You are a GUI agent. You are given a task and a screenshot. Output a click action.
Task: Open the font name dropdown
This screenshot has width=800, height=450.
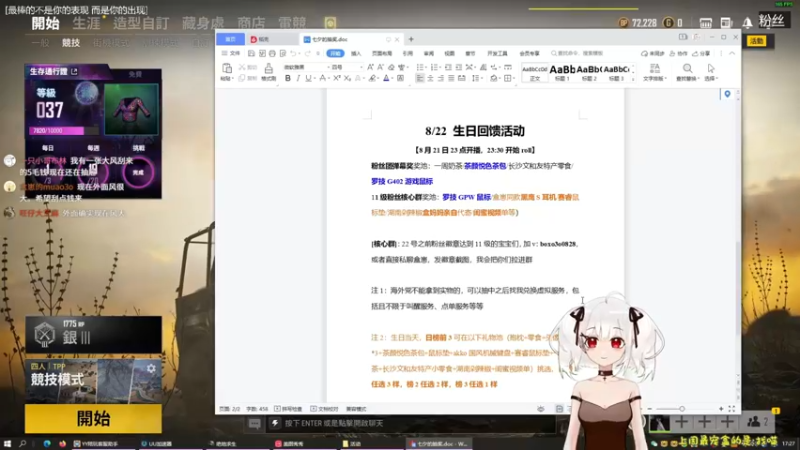(328, 67)
